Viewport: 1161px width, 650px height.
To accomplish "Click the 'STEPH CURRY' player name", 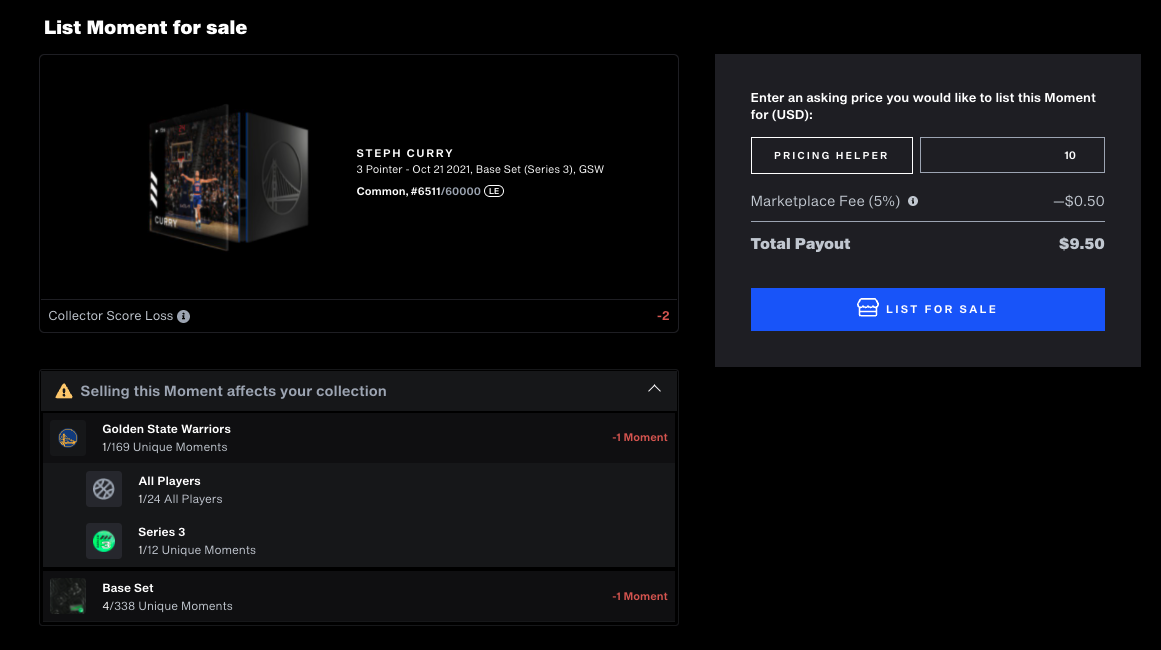I will tap(405, 153).
